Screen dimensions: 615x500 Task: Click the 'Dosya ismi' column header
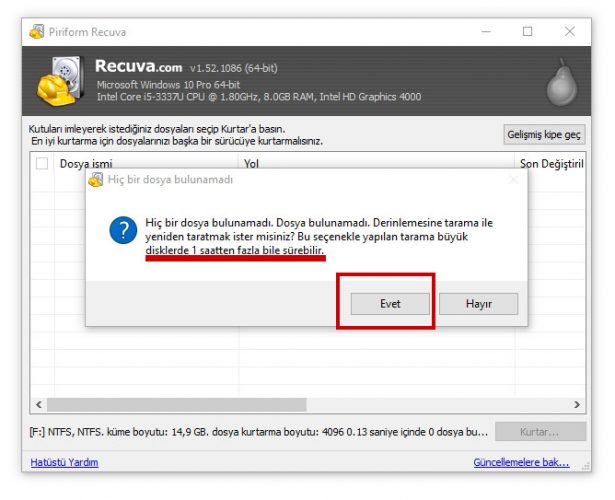pos(86,164)
